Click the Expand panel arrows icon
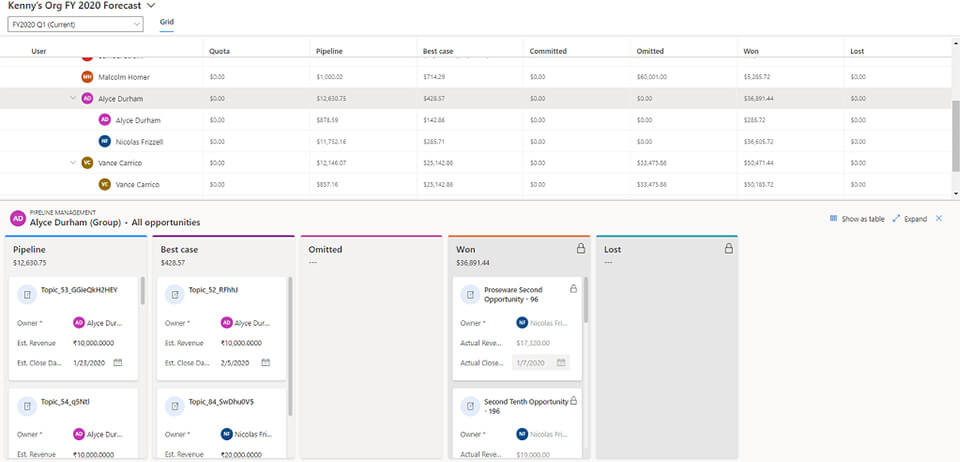960x462 pixels. point(897,218)
